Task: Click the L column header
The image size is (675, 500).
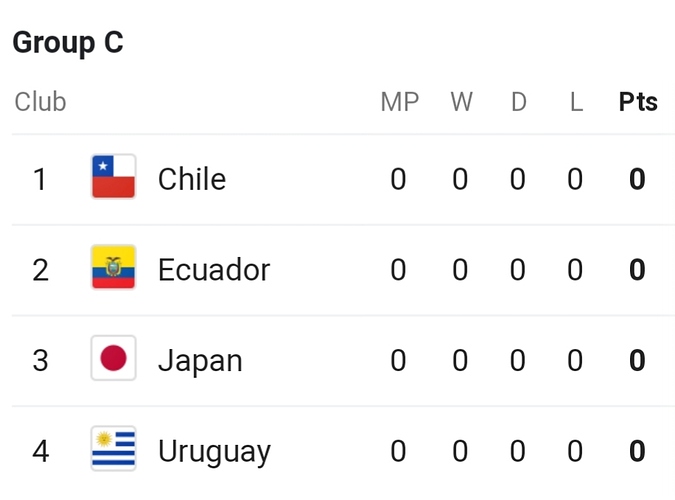Action: (x=576, y=102)
